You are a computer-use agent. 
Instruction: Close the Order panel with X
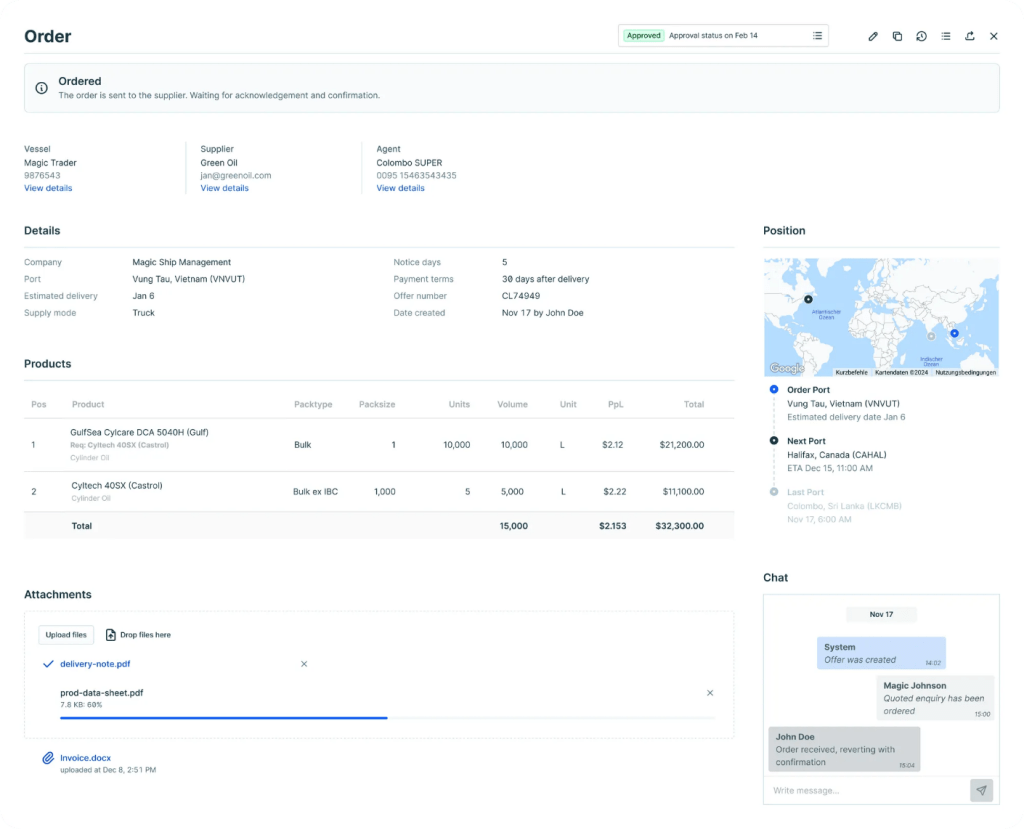pos(994,36)
